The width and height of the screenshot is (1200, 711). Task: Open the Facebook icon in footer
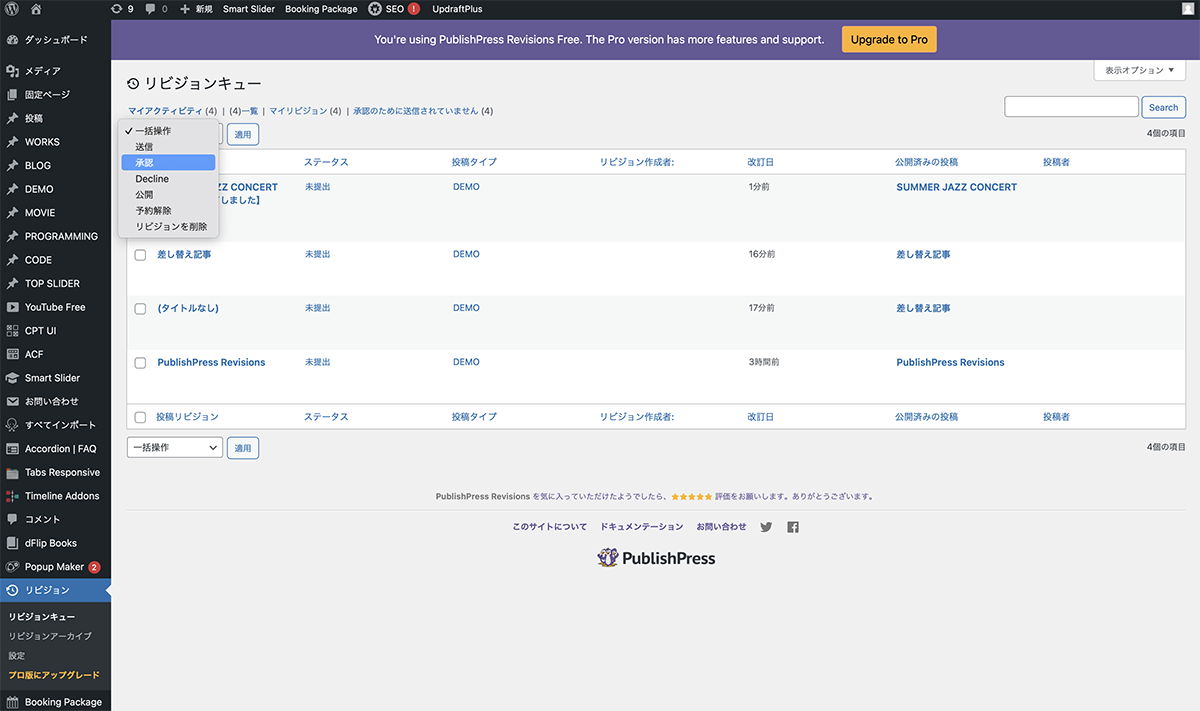pos(793,527)
